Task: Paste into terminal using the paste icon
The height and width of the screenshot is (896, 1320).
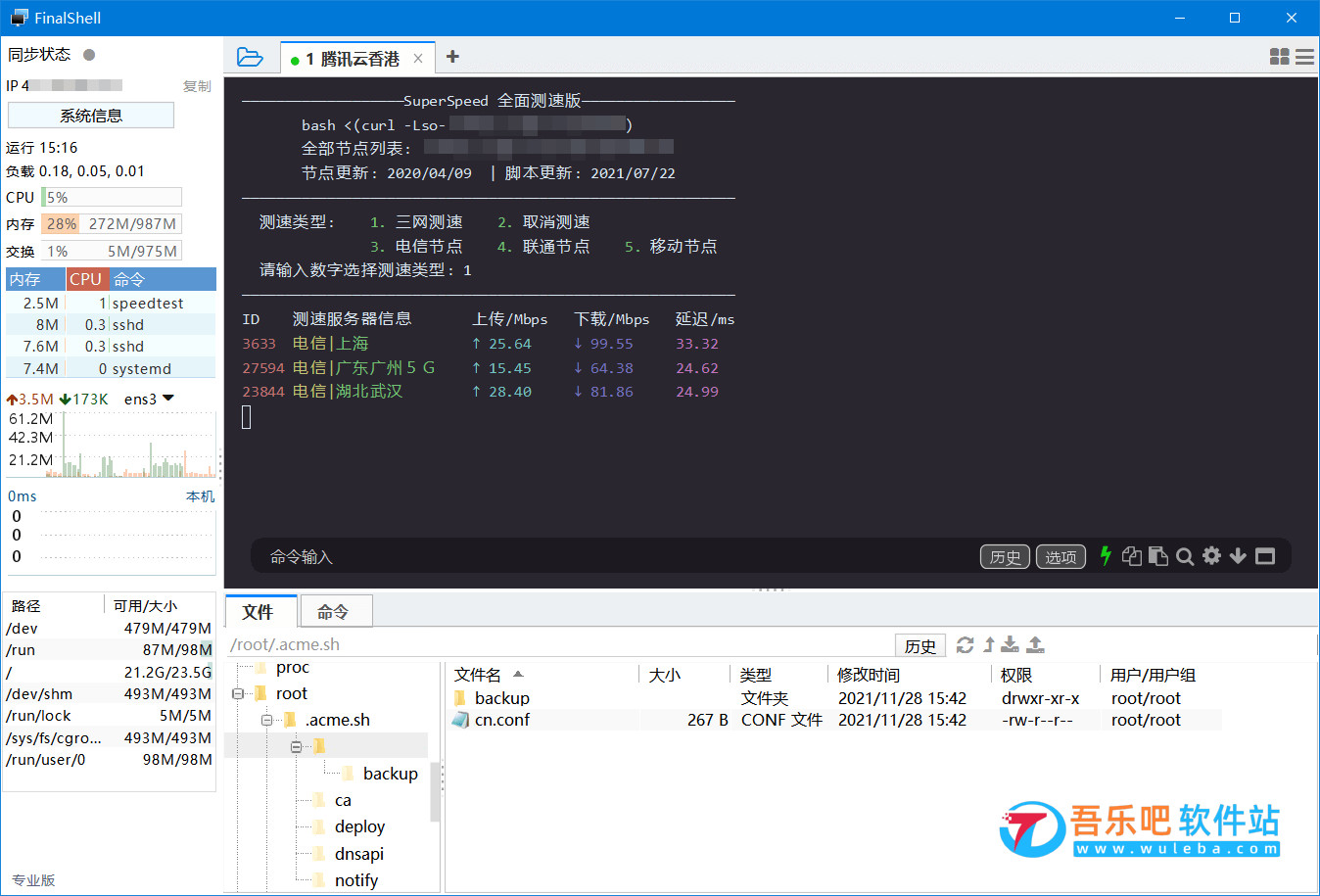Action: pyautogui.click(x=1158, y=556)
